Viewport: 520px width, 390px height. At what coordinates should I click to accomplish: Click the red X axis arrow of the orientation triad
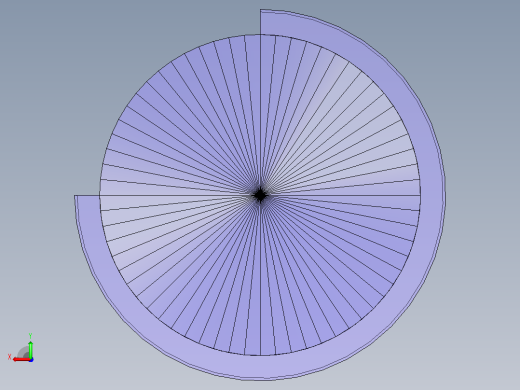pos(21,360)
